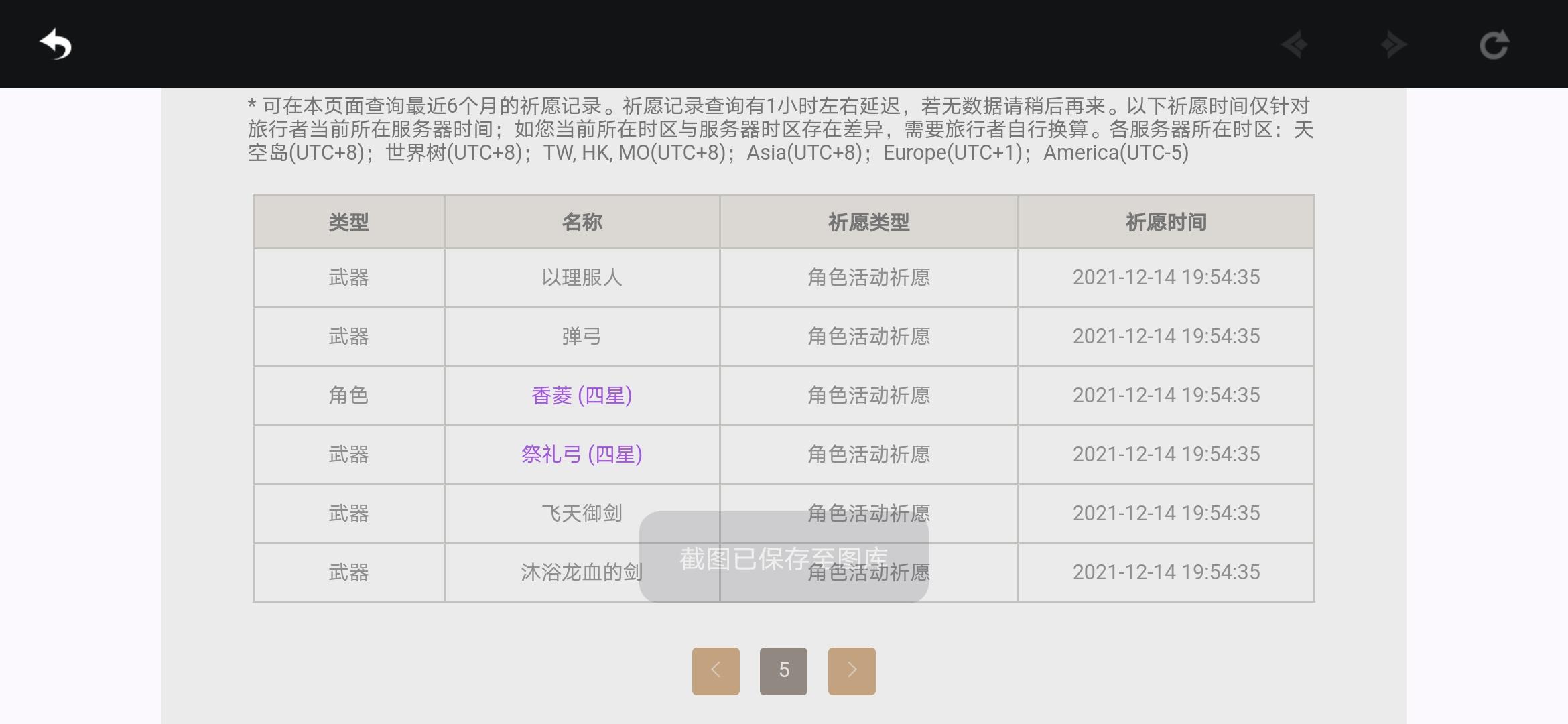The width and height of the screenshot is (1568, 724).
Task: Click 武器 type in 弹弓 row
Action: [x=348, y=337]
